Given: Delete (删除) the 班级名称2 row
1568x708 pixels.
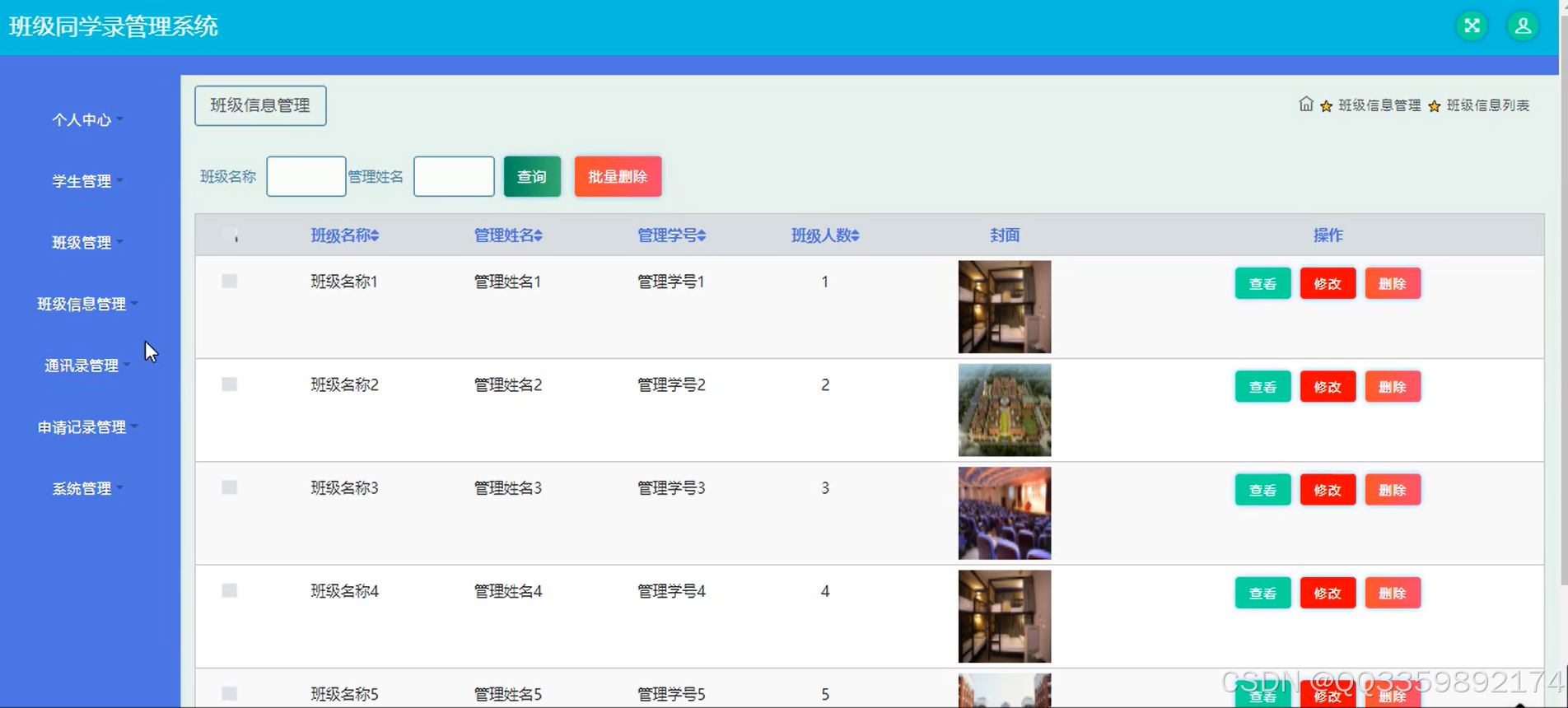Looking at the screenshot, I should (x=1393, y=386).
